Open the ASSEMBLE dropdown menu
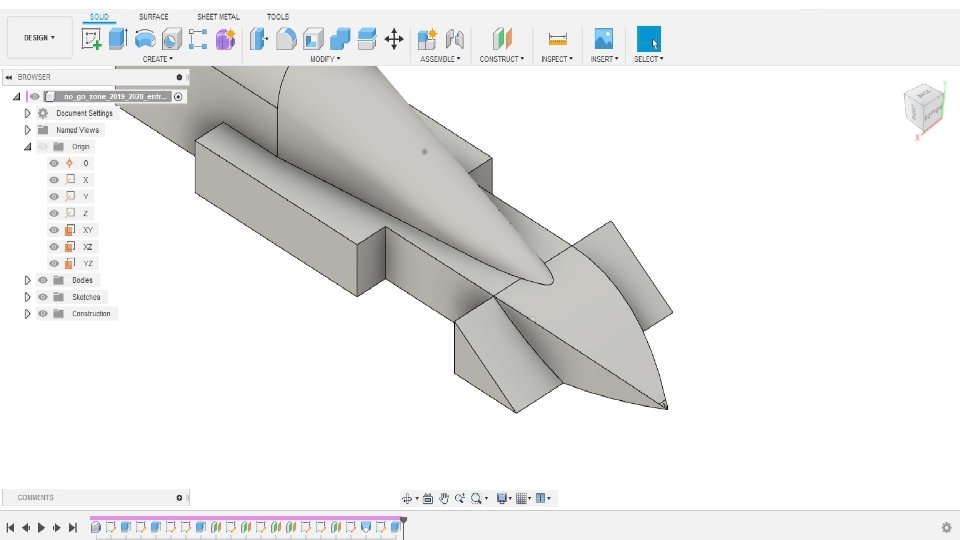The height and width of the screenshot is (540, 960). (440, 59)
